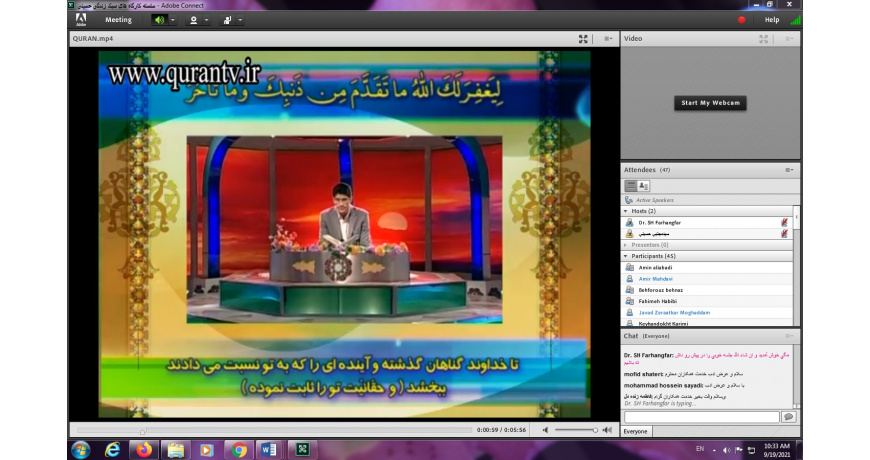Click Adobe Connect taskbar icon
The width and height of the screenshot is (870, 460).
[302, 450]
